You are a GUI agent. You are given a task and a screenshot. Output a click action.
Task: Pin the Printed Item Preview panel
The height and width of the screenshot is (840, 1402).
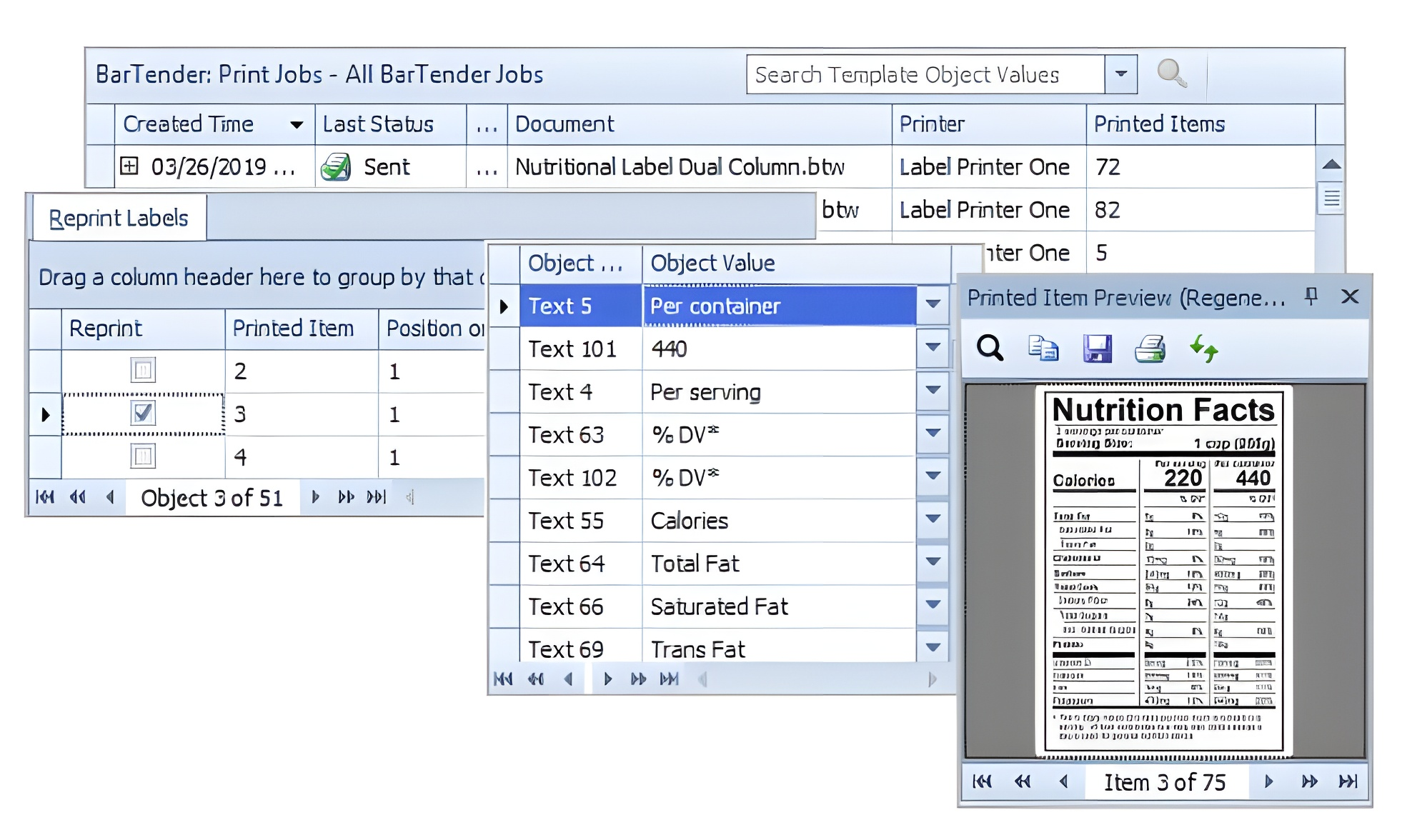(x=1311, y=296)
